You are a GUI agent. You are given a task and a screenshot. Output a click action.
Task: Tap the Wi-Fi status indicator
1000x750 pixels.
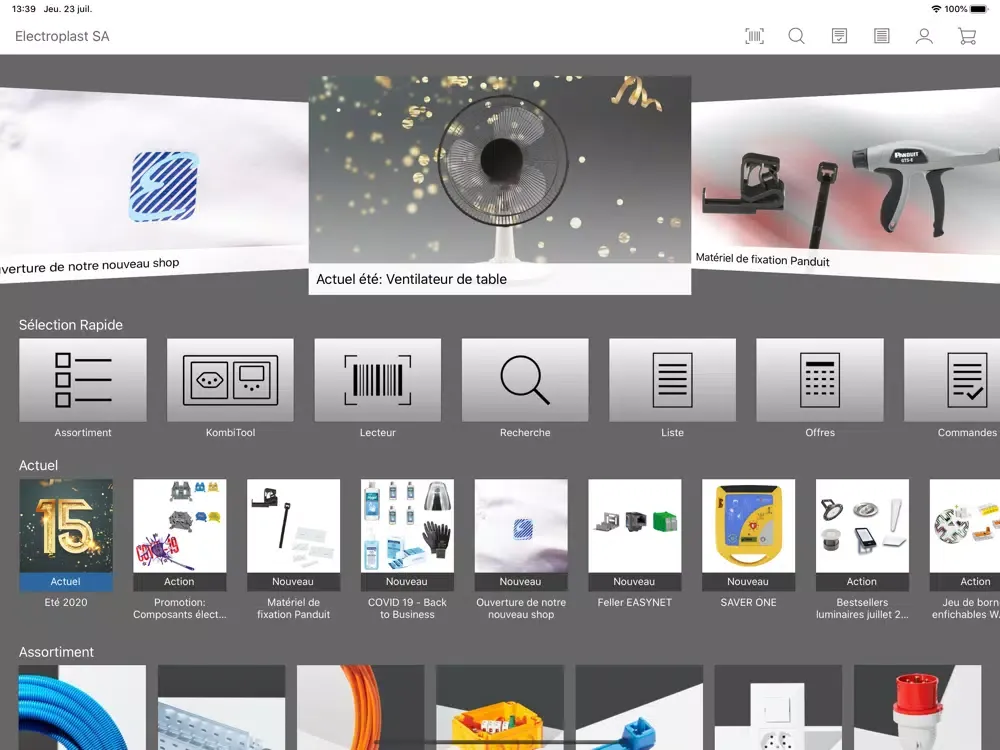pyautogui.click(x=936, y=9)
